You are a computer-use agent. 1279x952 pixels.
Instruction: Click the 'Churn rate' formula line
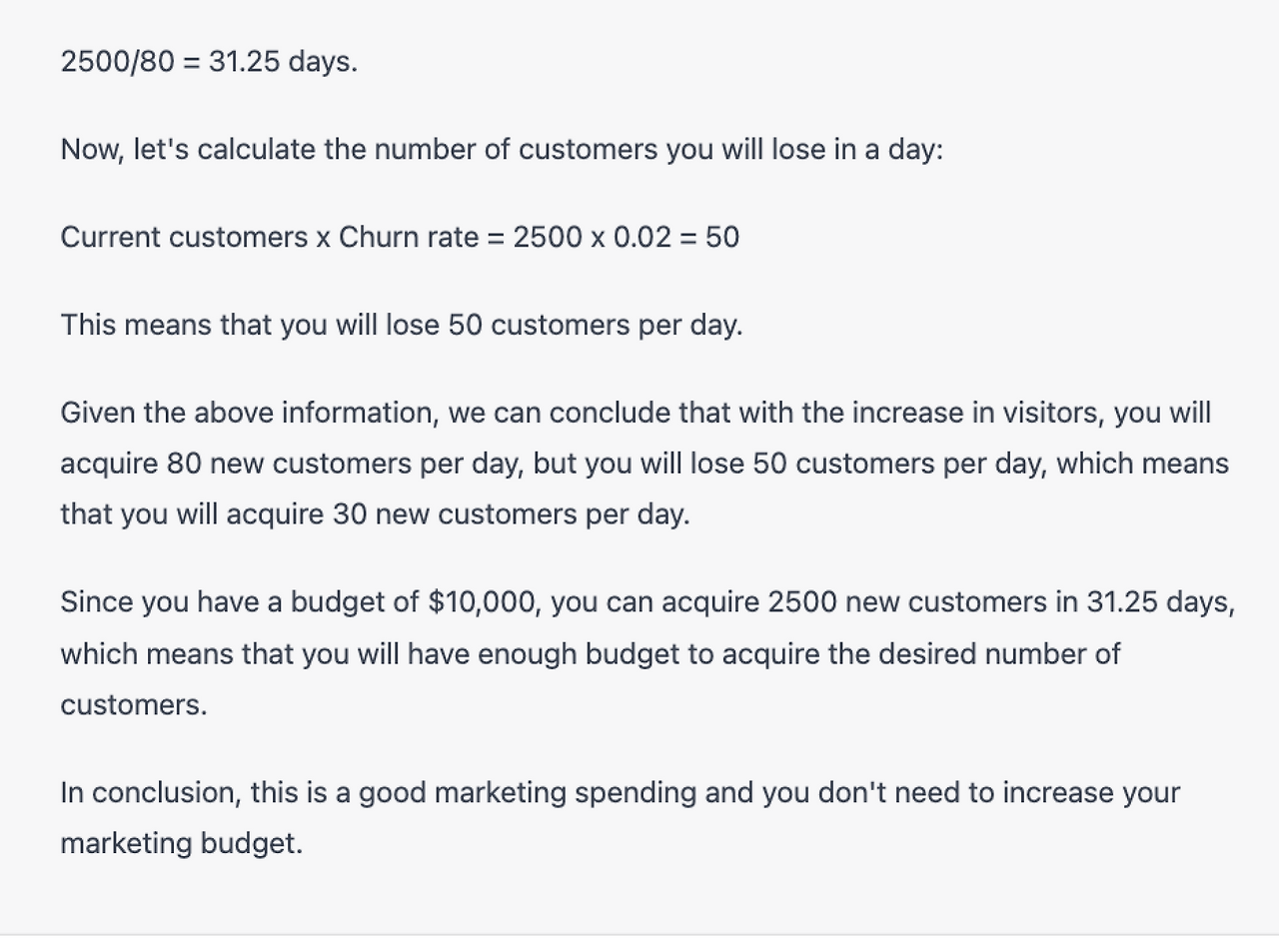(400, 238)
